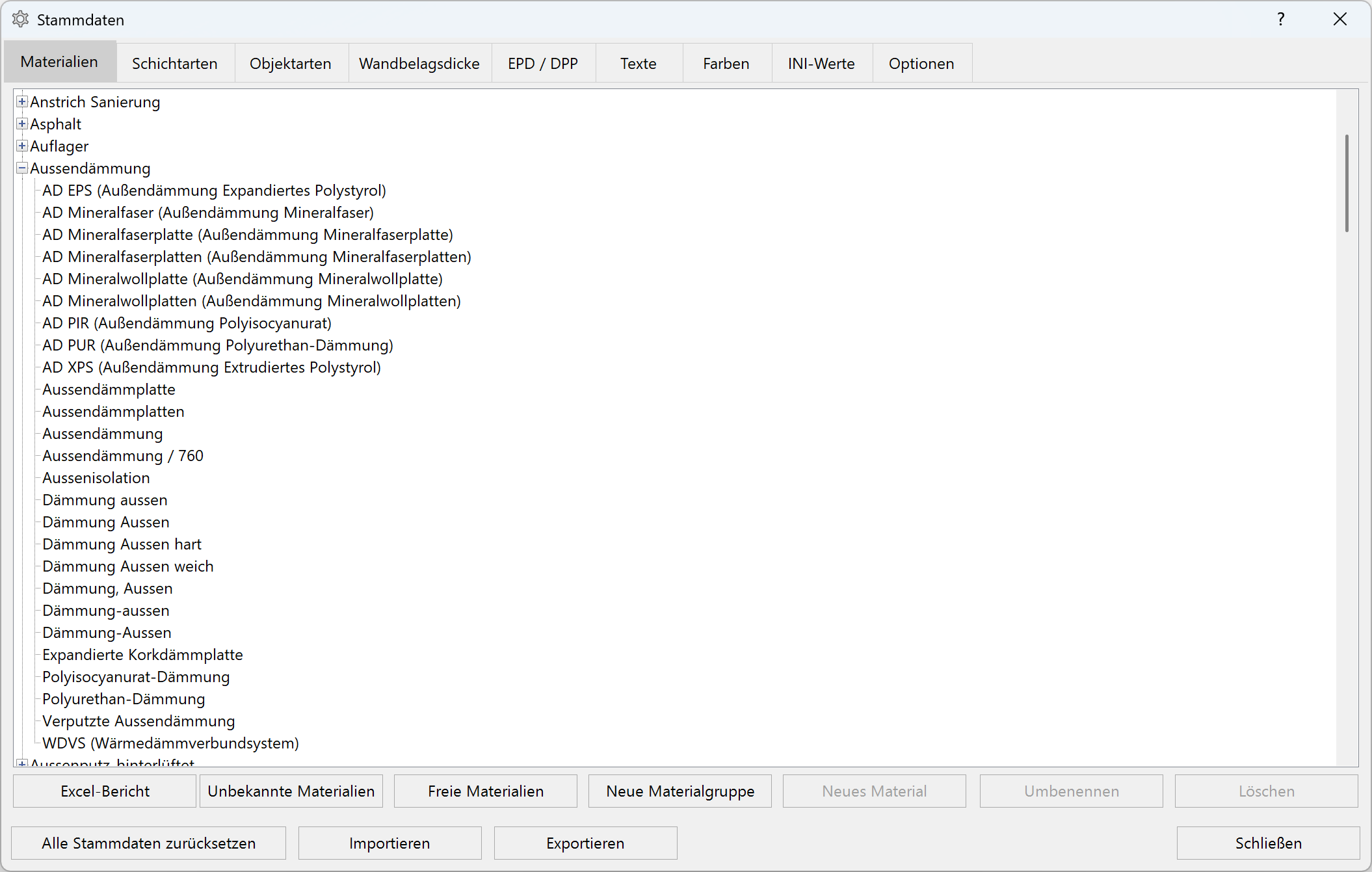
Task: Switch to the Optionen tab
Action: point(922,64)
